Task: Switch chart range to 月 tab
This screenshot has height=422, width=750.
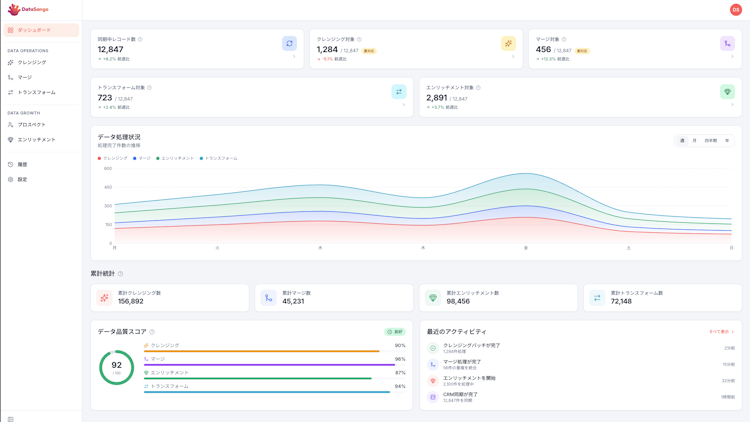Action: [x=695, y=141]
